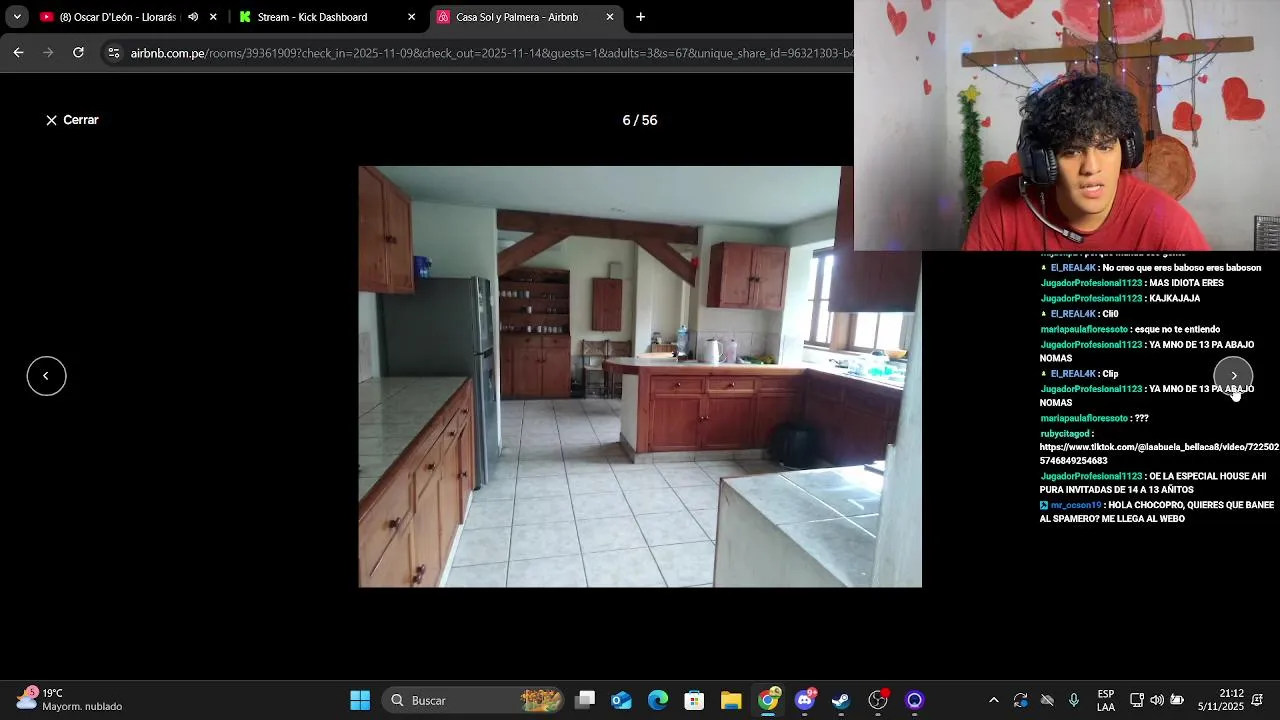This screenshot has width=1280, height=720.
Task: Click rubycitagod username in chat
Action: 1064,434
